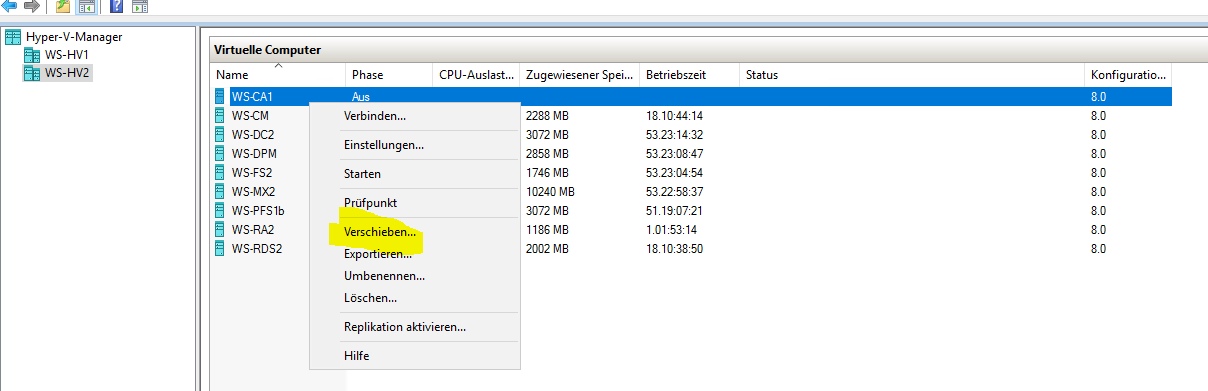Select the WS-CM row name

250,116
